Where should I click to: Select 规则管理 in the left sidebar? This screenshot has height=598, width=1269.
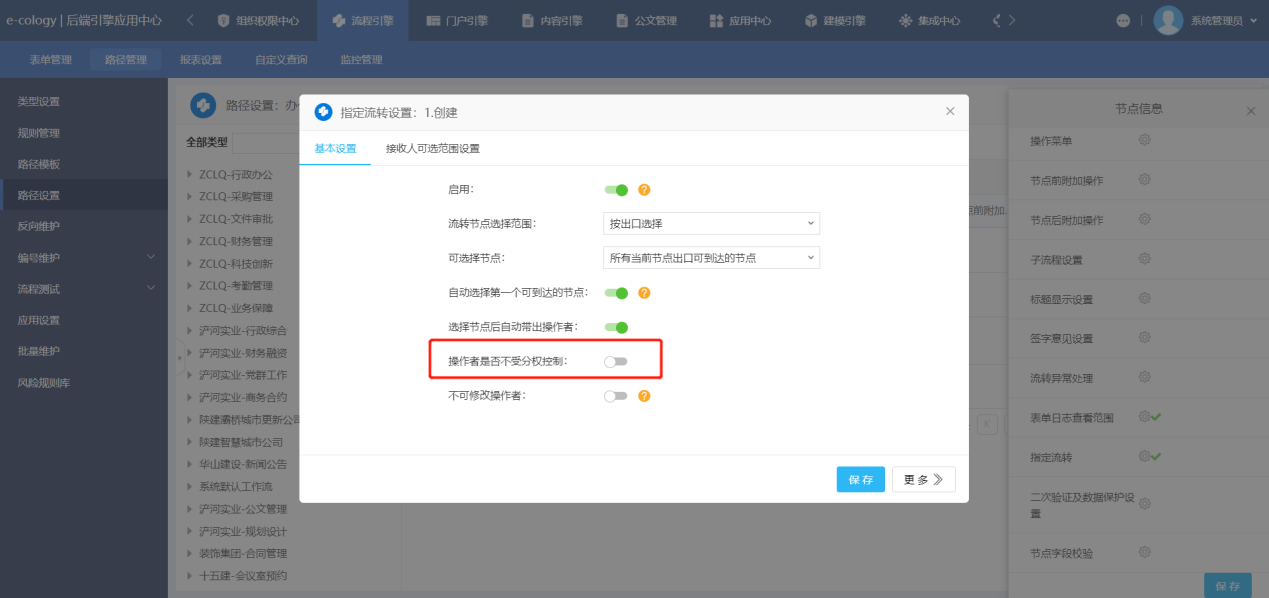click(39, 133)
